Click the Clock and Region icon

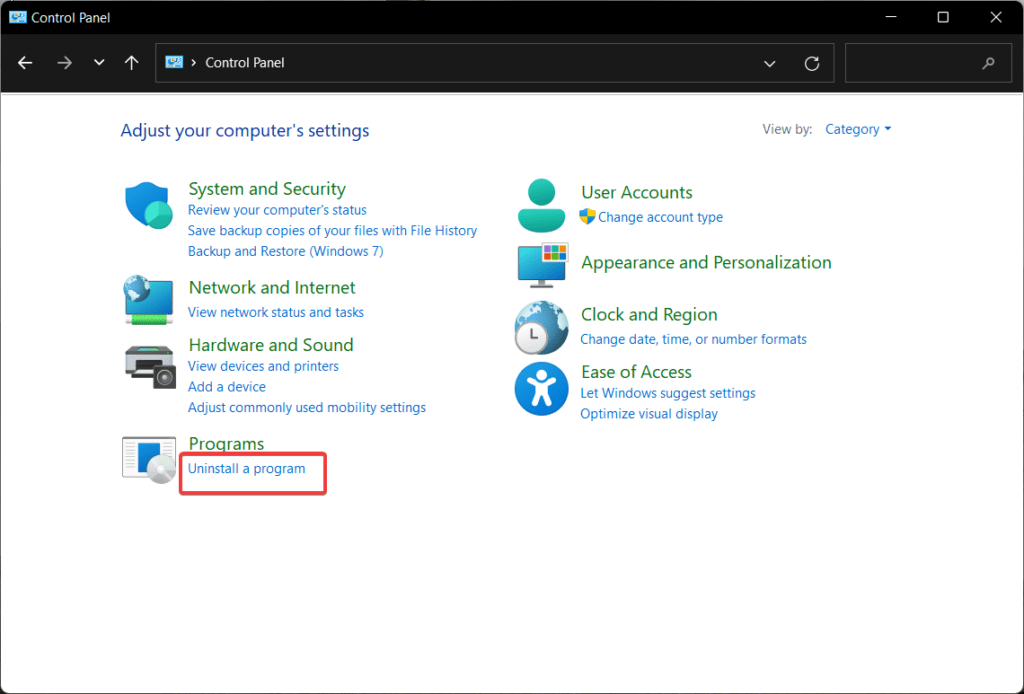click(x=541, y=328)
